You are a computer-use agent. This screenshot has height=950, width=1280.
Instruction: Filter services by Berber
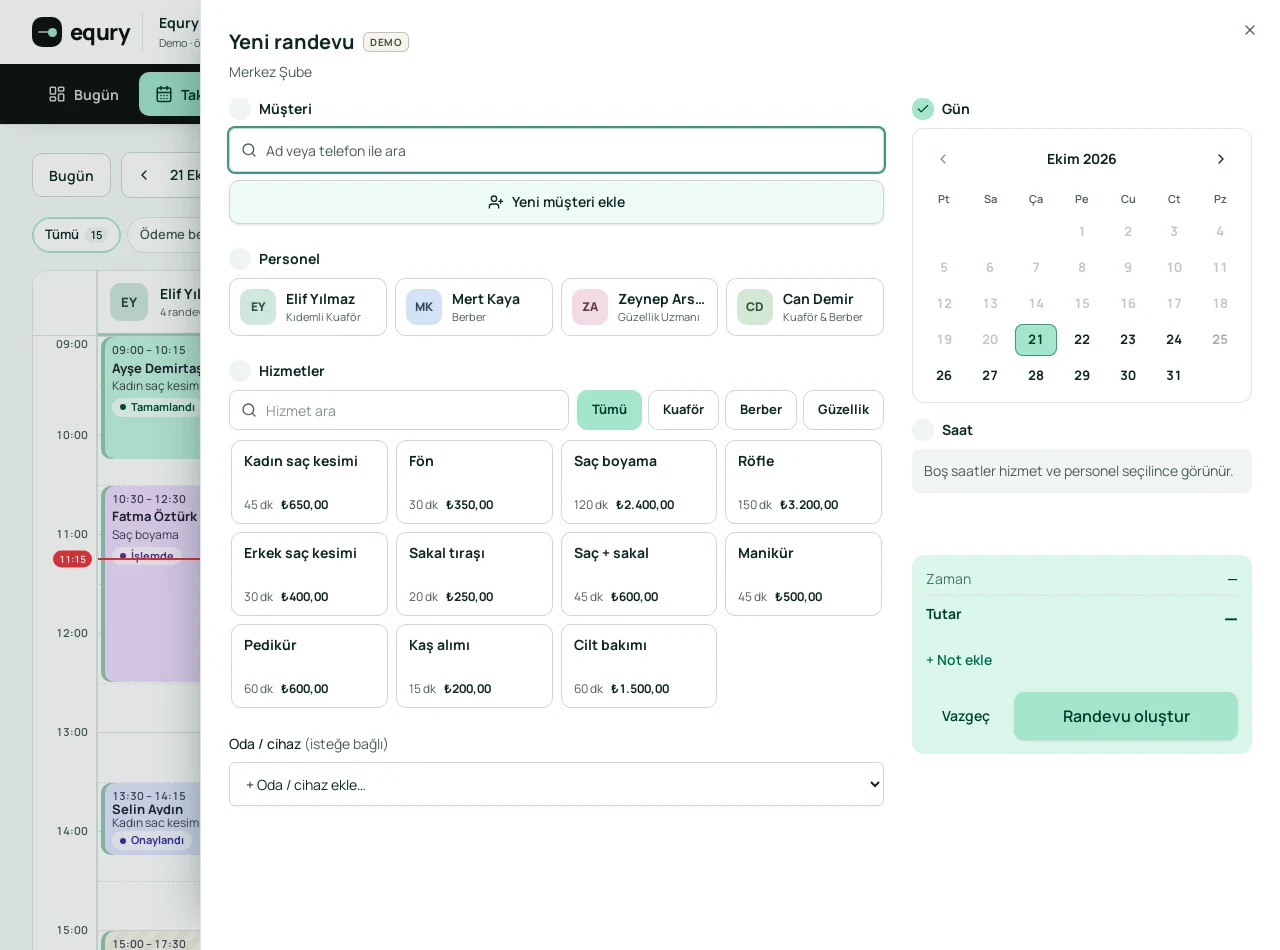pos(761,410)
